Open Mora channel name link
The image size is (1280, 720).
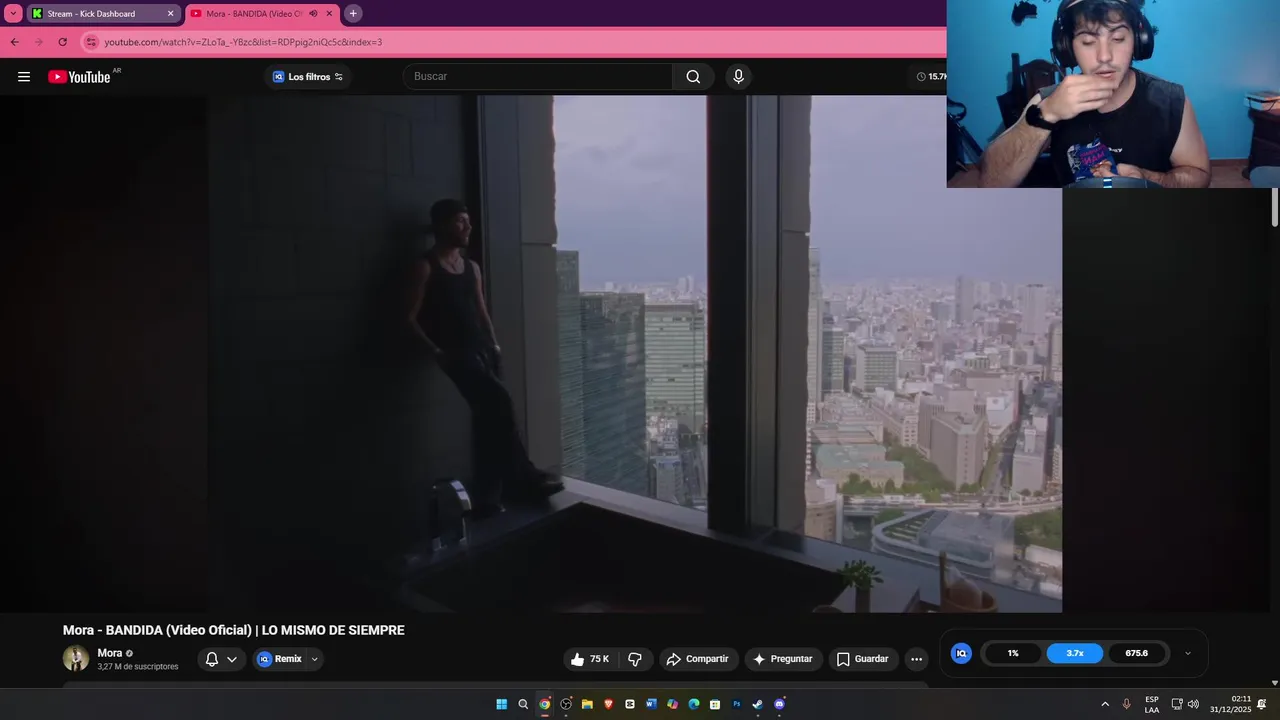[110, 653]
